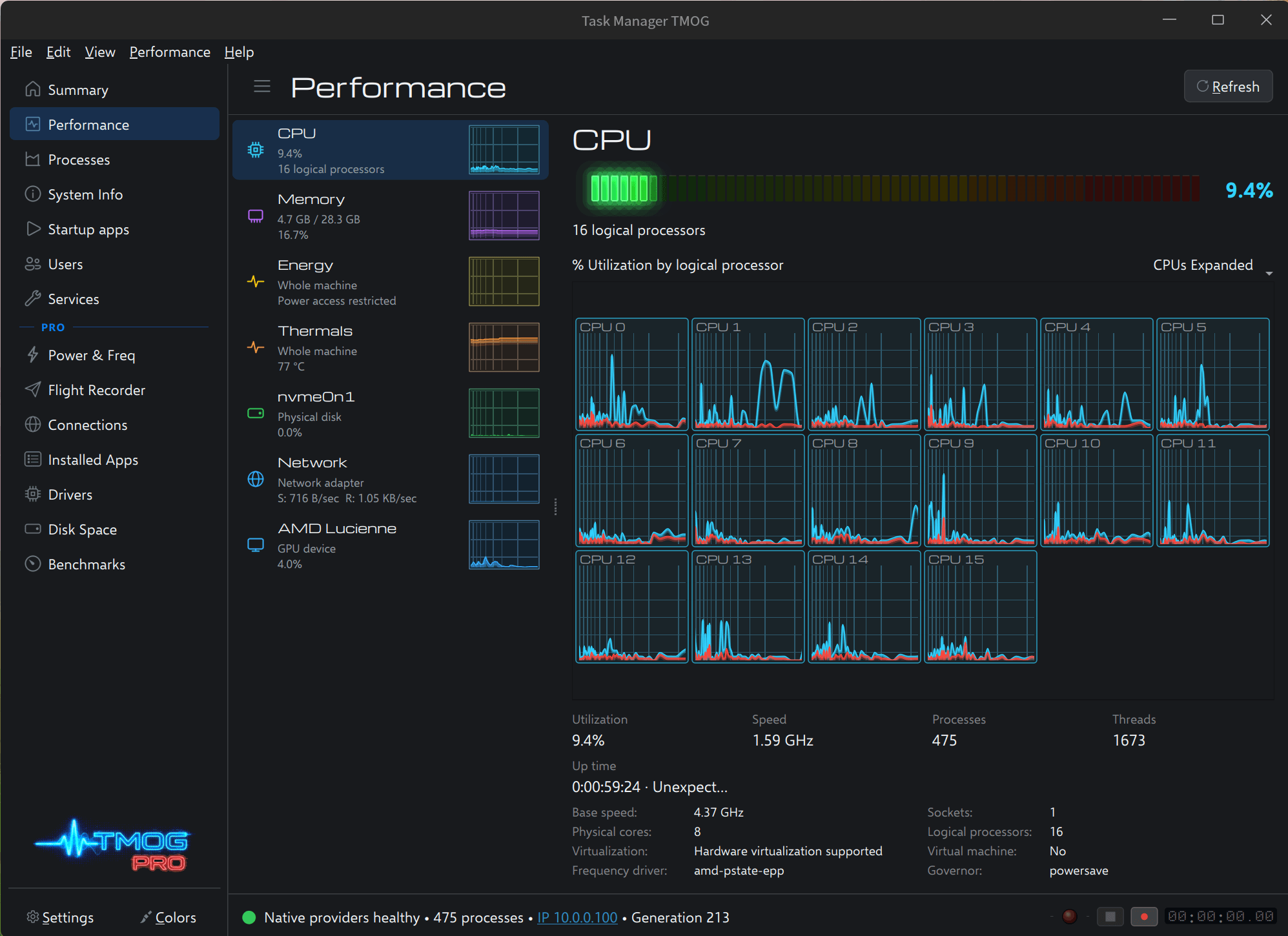Open the Performance menu in menu bar

pyautogui.click(x=170, y=52)
